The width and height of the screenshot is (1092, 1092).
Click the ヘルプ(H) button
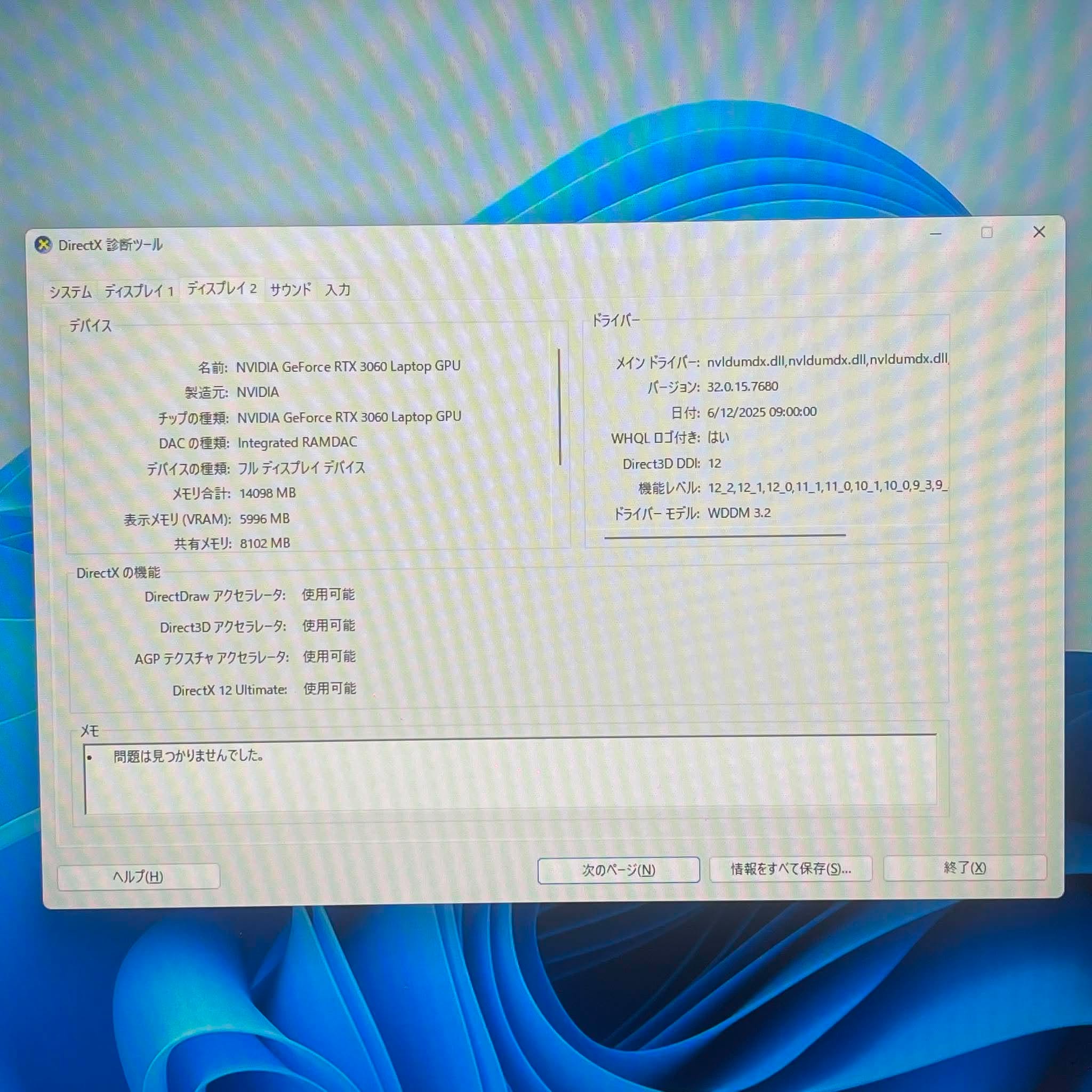click(139, 877)
